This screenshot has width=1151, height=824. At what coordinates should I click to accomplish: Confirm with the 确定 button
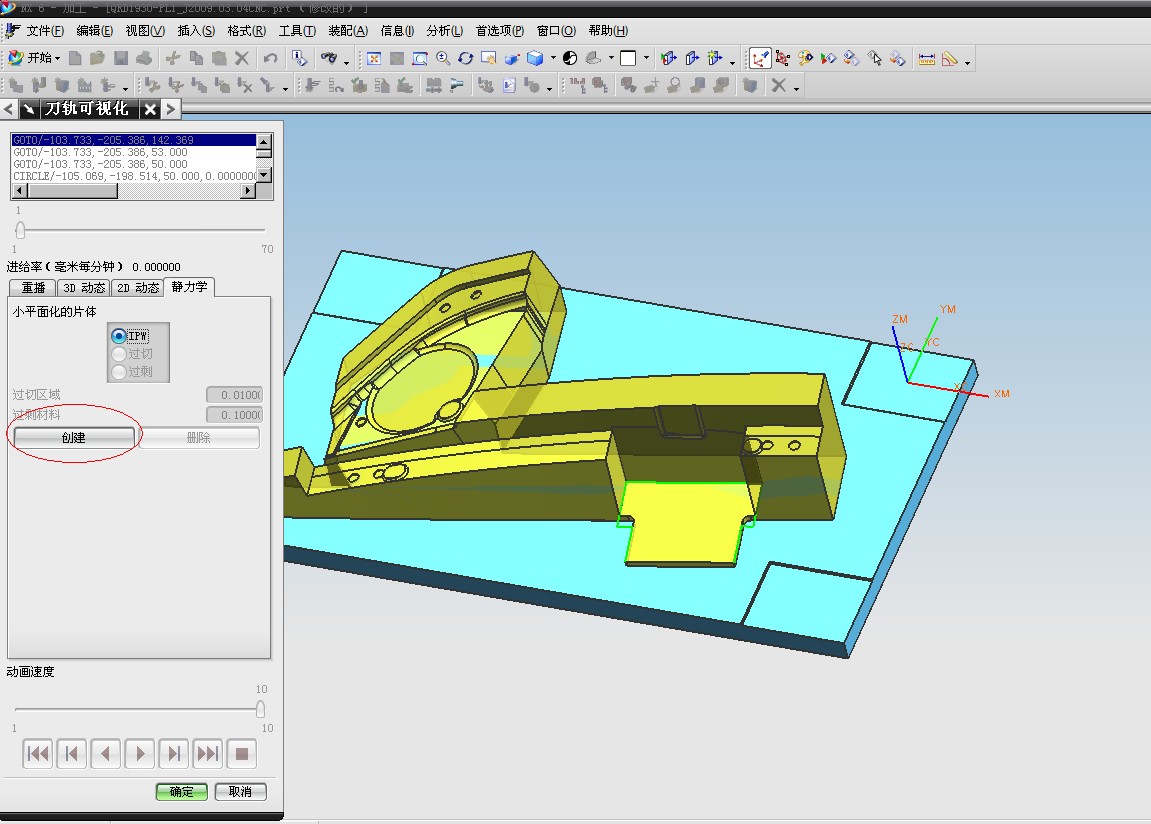(181, 792)
